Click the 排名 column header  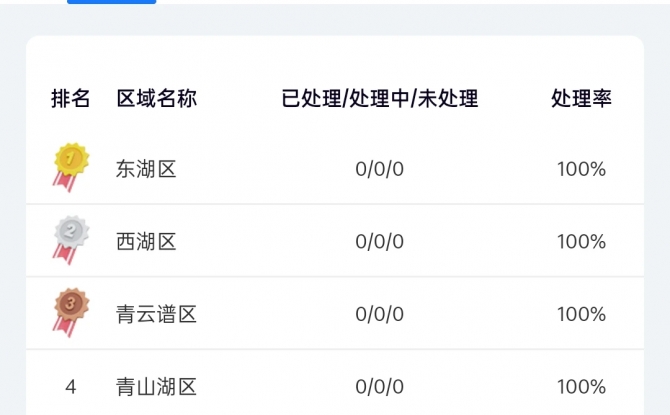pyautogui.click(x=71, y=98)
